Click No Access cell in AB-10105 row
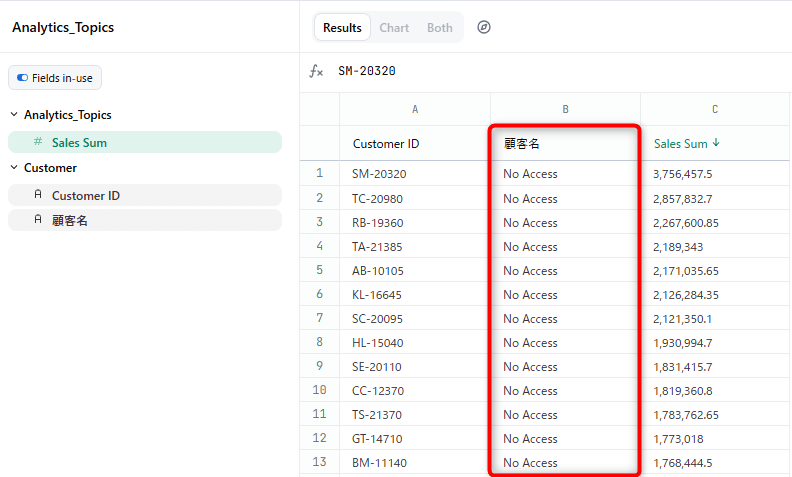Viewport: 792px width, 477px height. [x=565, y=270]
